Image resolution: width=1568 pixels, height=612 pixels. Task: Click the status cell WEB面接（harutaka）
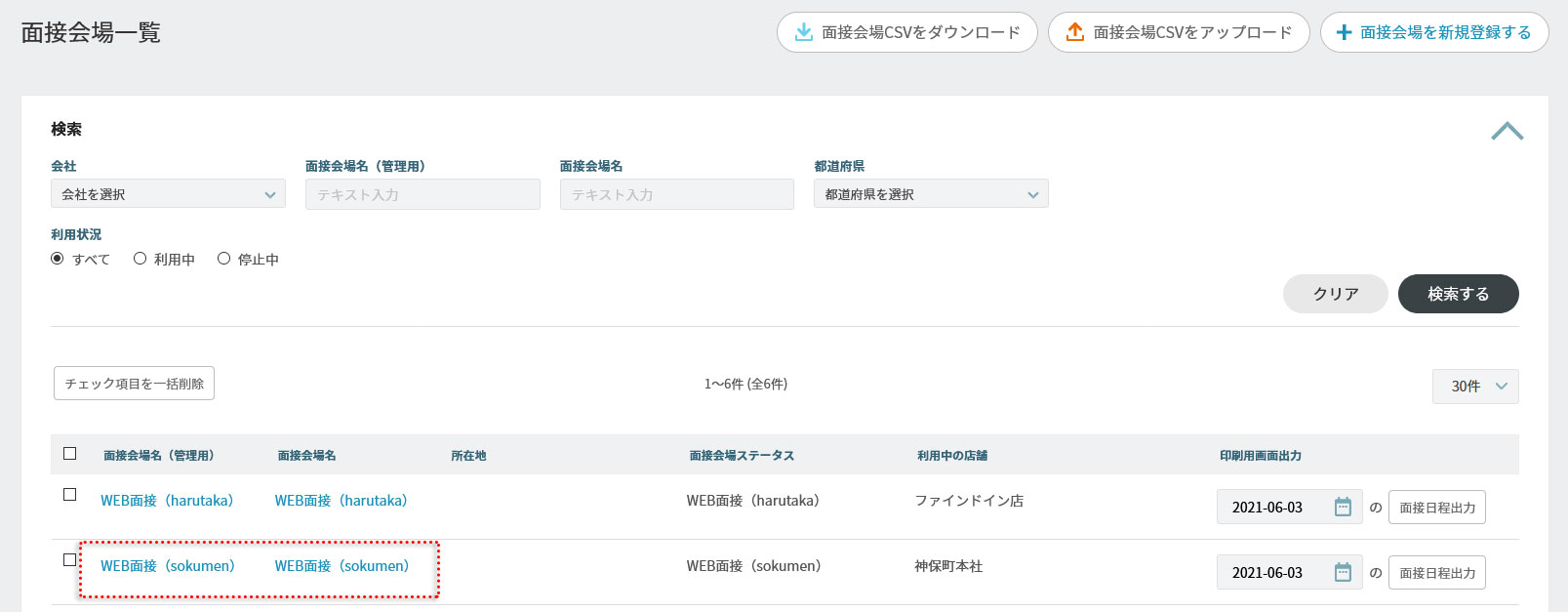(x=753, y=501)
